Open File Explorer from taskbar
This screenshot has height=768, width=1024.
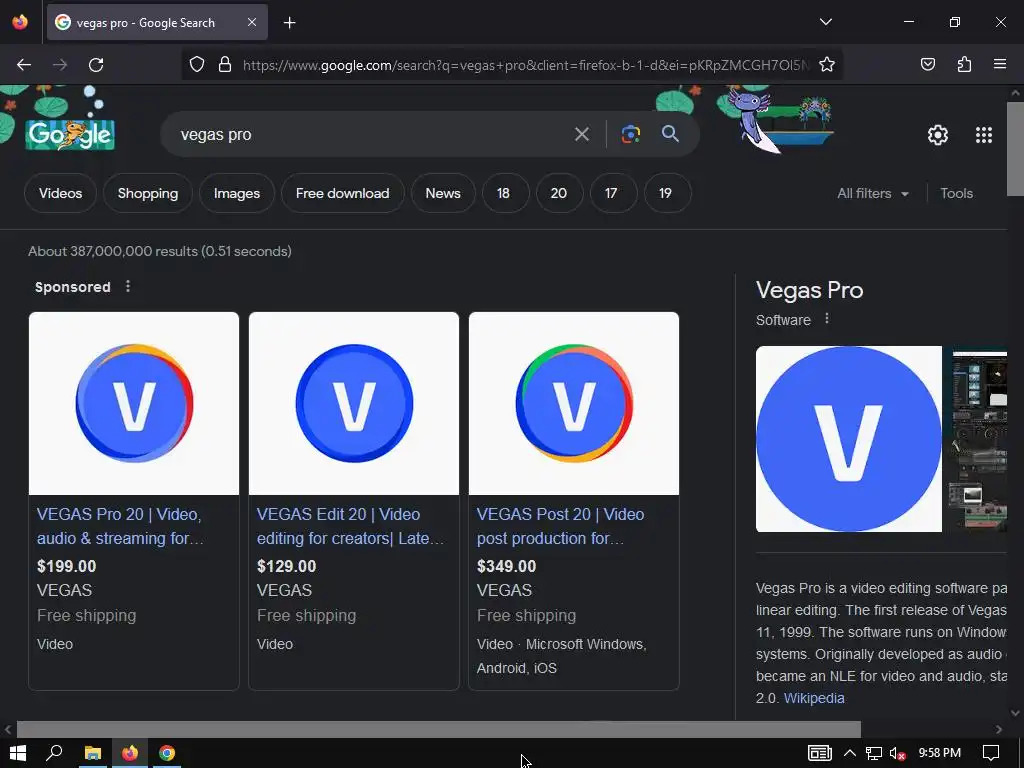pyautogui.click(x=93, y=753)
